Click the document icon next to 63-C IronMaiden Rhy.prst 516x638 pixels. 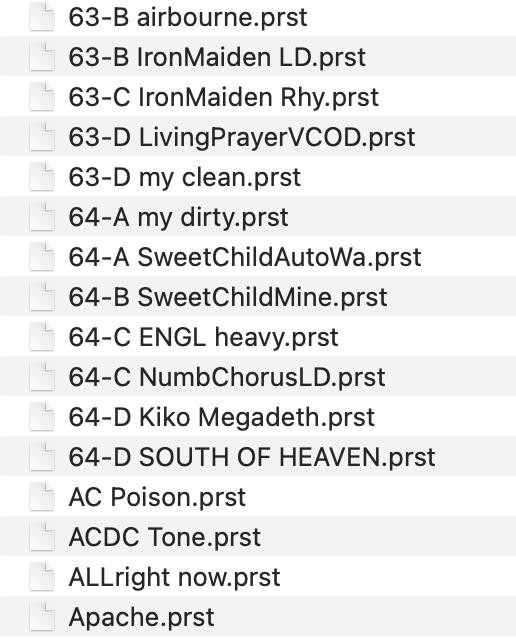(x=42, y=97)
